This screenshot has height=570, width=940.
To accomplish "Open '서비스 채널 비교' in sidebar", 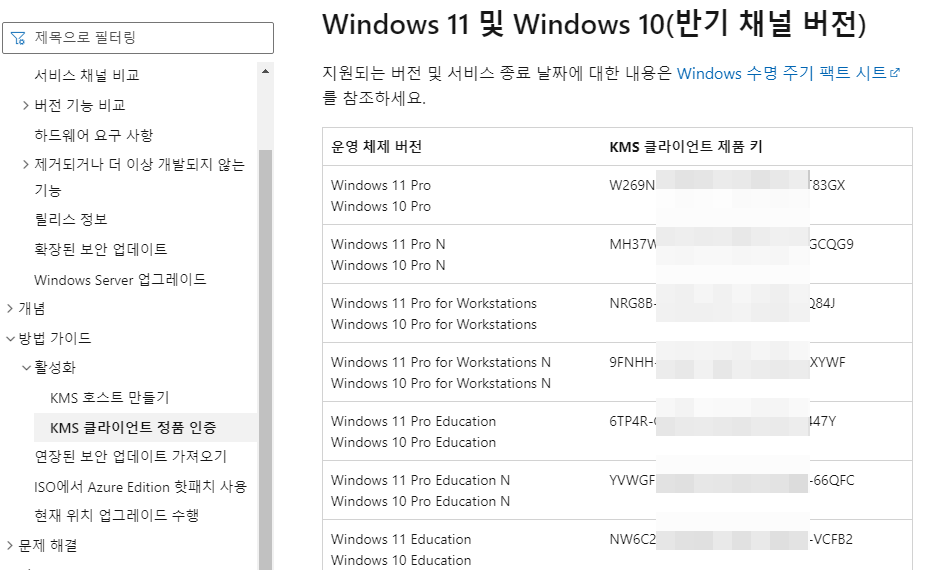I will coord(87,75).
